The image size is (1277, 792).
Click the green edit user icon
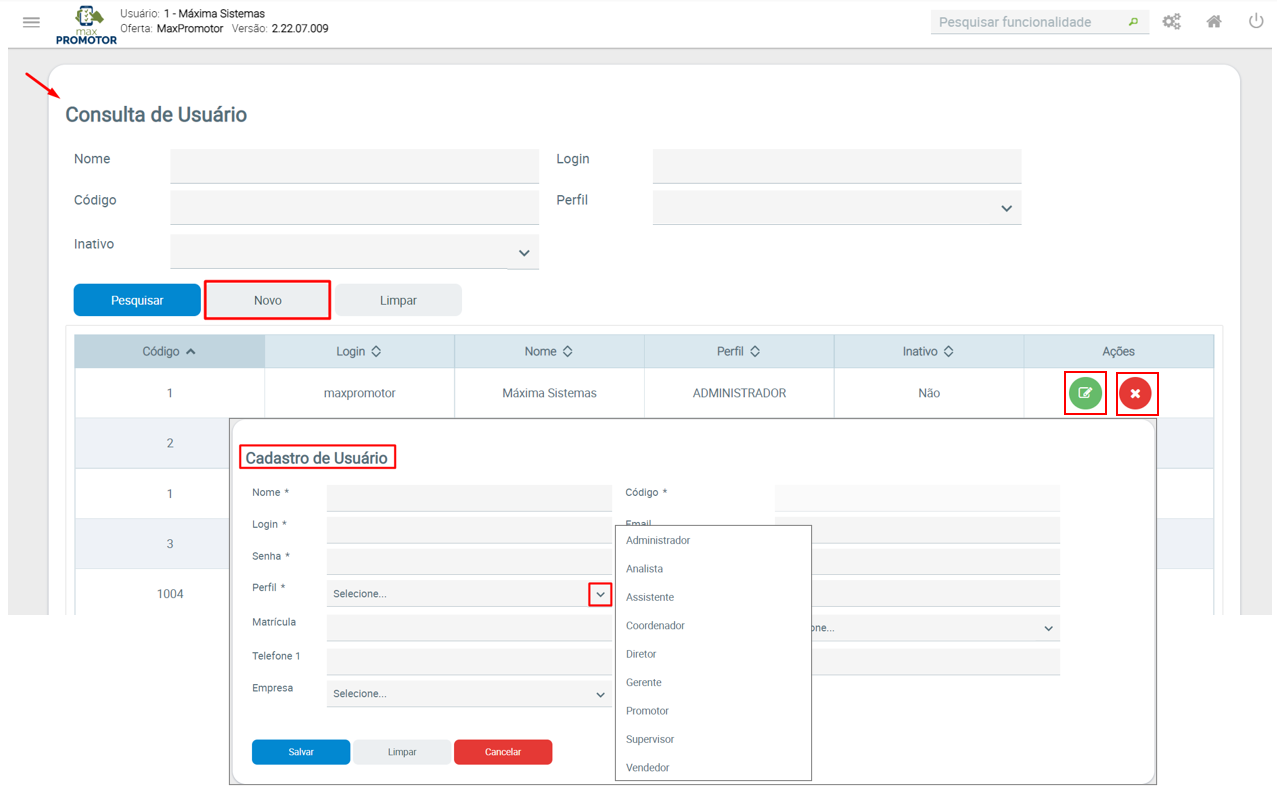(x=1085, y=393)
